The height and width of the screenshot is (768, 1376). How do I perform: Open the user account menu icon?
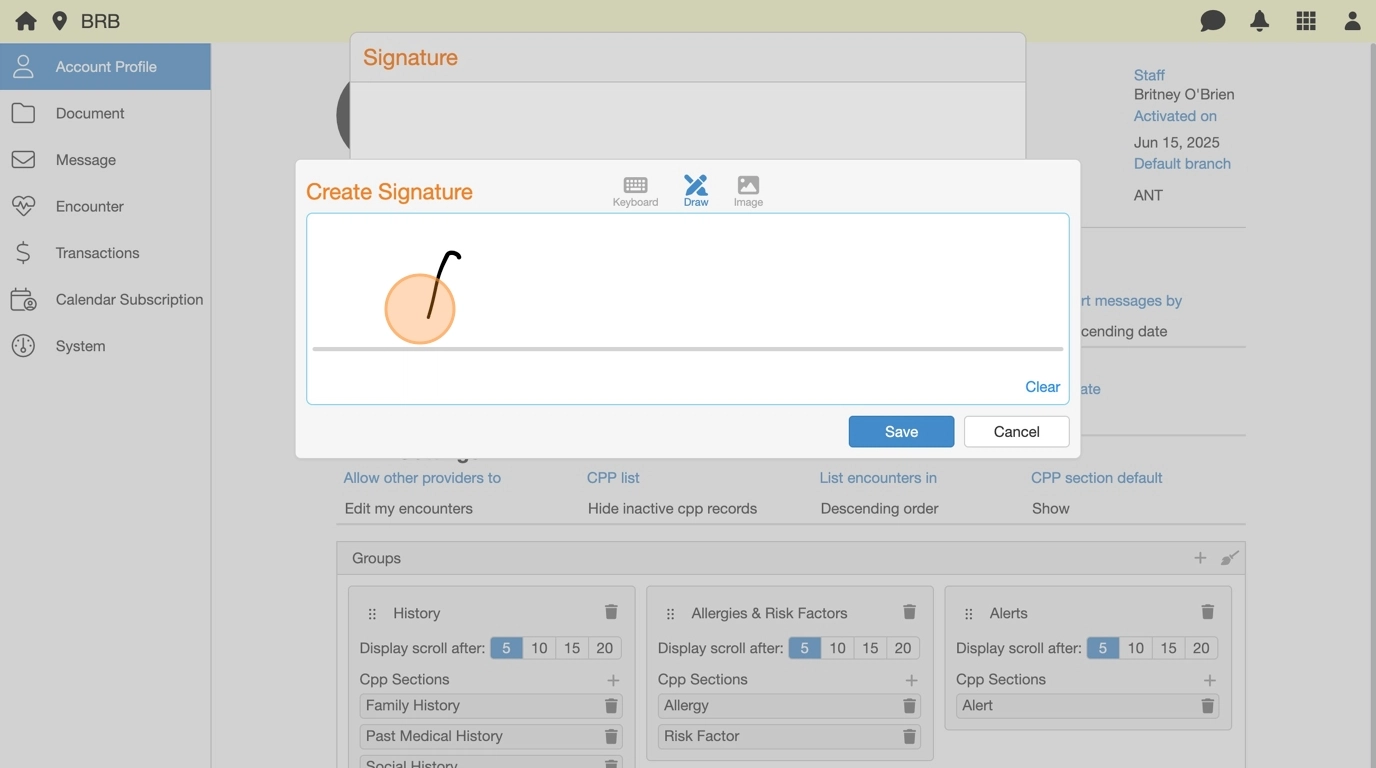[1352, 21]
